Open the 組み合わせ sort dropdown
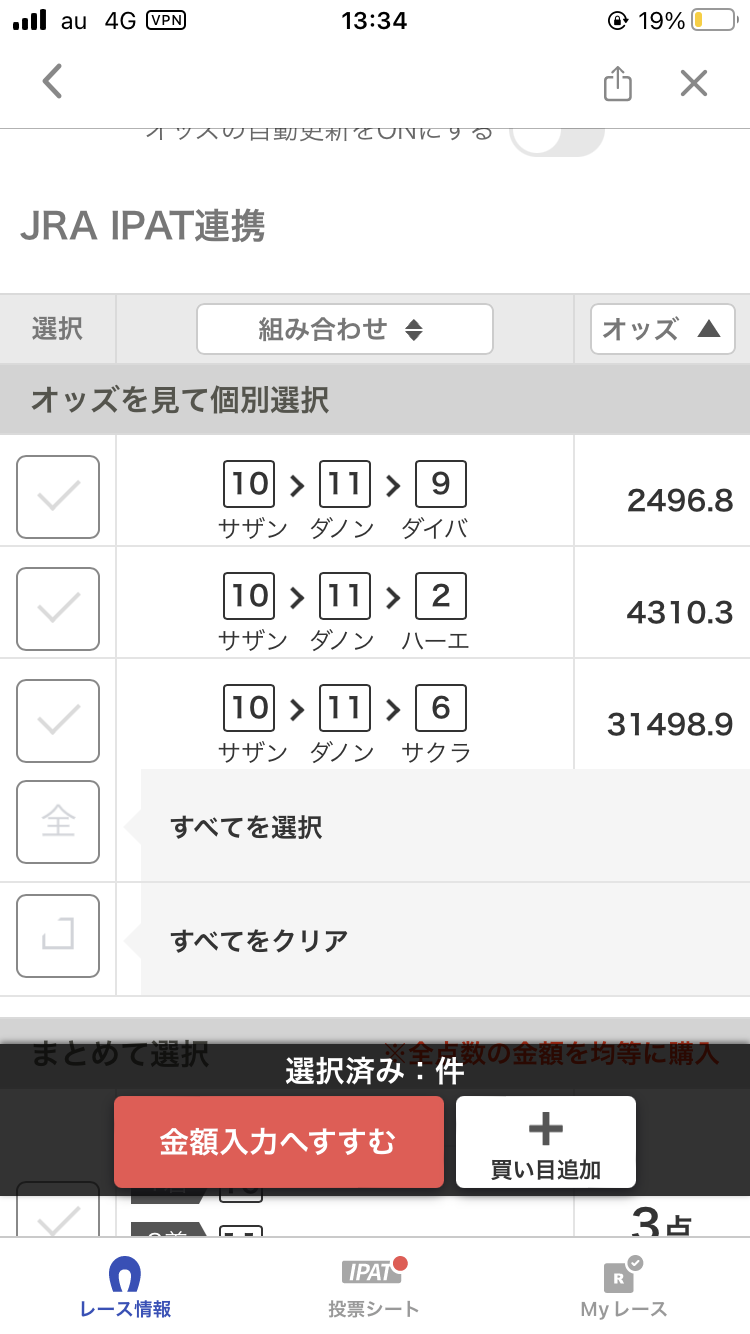Screen dimensions: 750x1334 tap(345, 329)
